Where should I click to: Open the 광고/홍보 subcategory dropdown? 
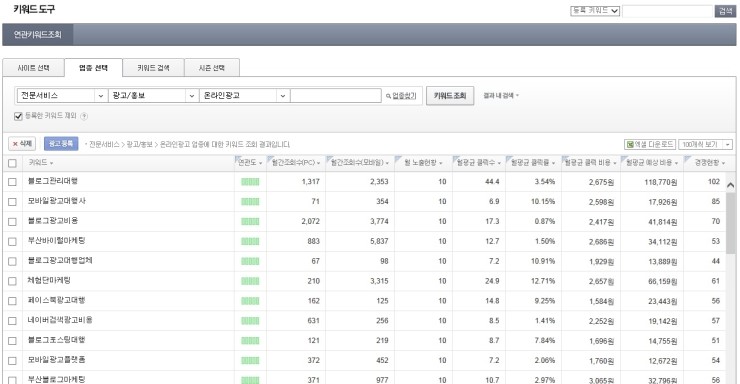[153, 95]
